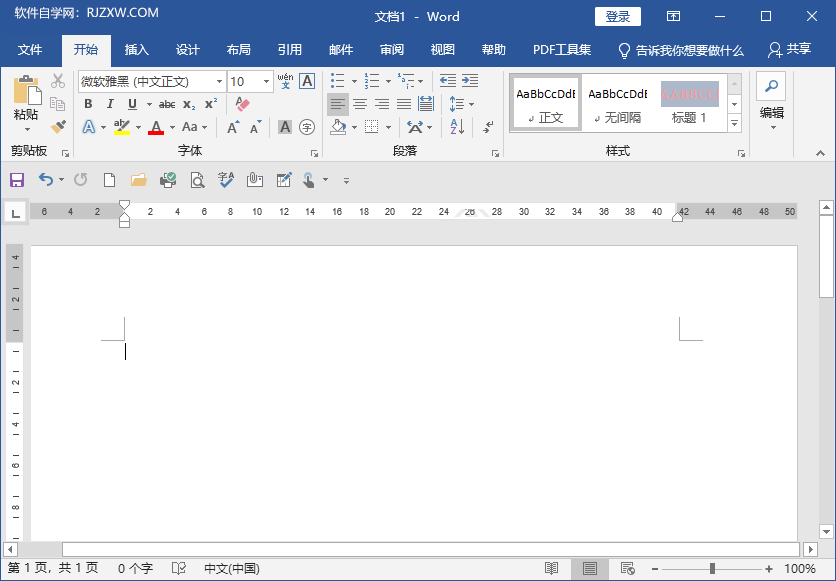Viewport: 836px width, 581px height.
Task: Save document from quick access toolbar
Action: [x=17, y=180]
